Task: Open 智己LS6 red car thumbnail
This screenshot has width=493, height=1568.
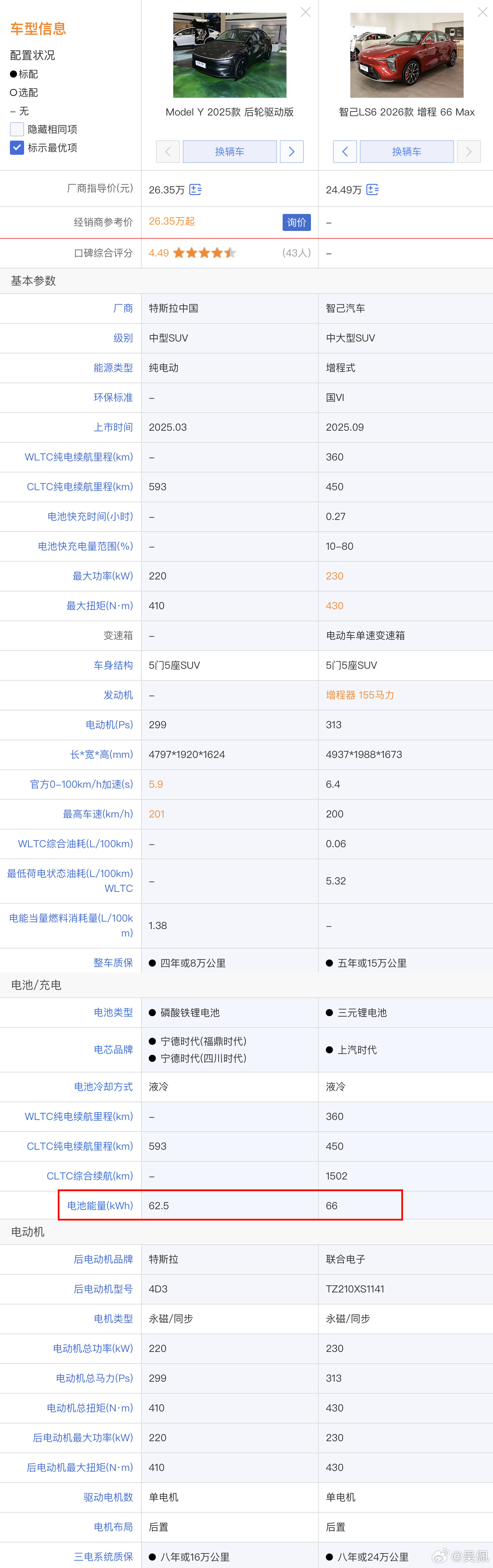Action: 407,55
